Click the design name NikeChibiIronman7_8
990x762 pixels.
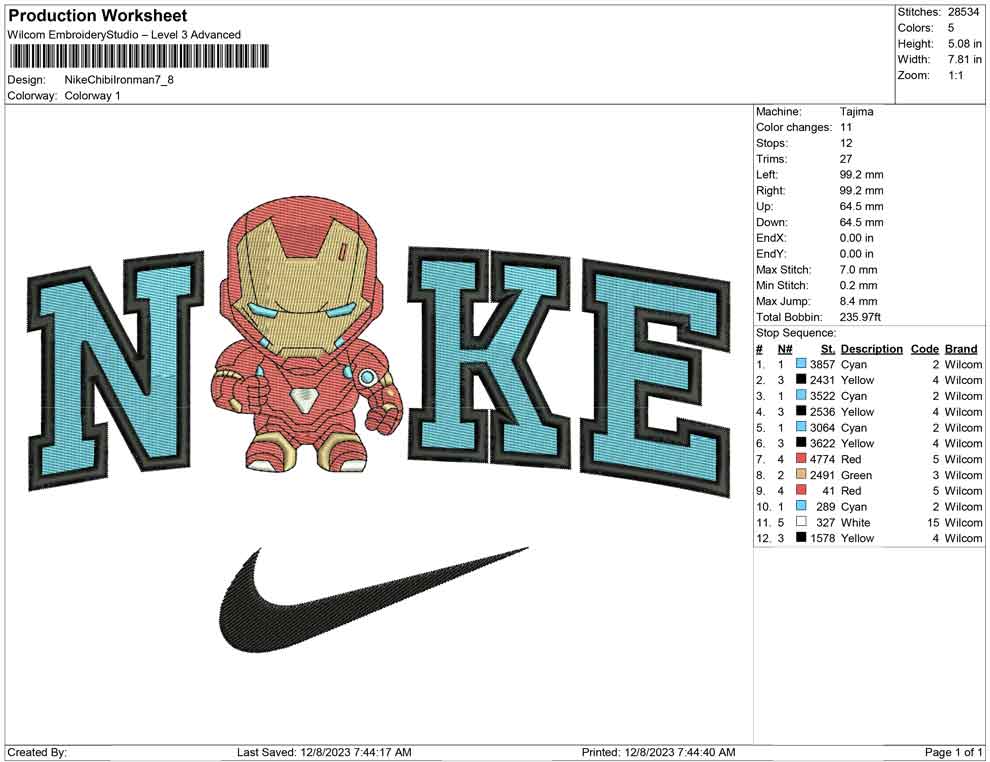[x=119, y=80]
